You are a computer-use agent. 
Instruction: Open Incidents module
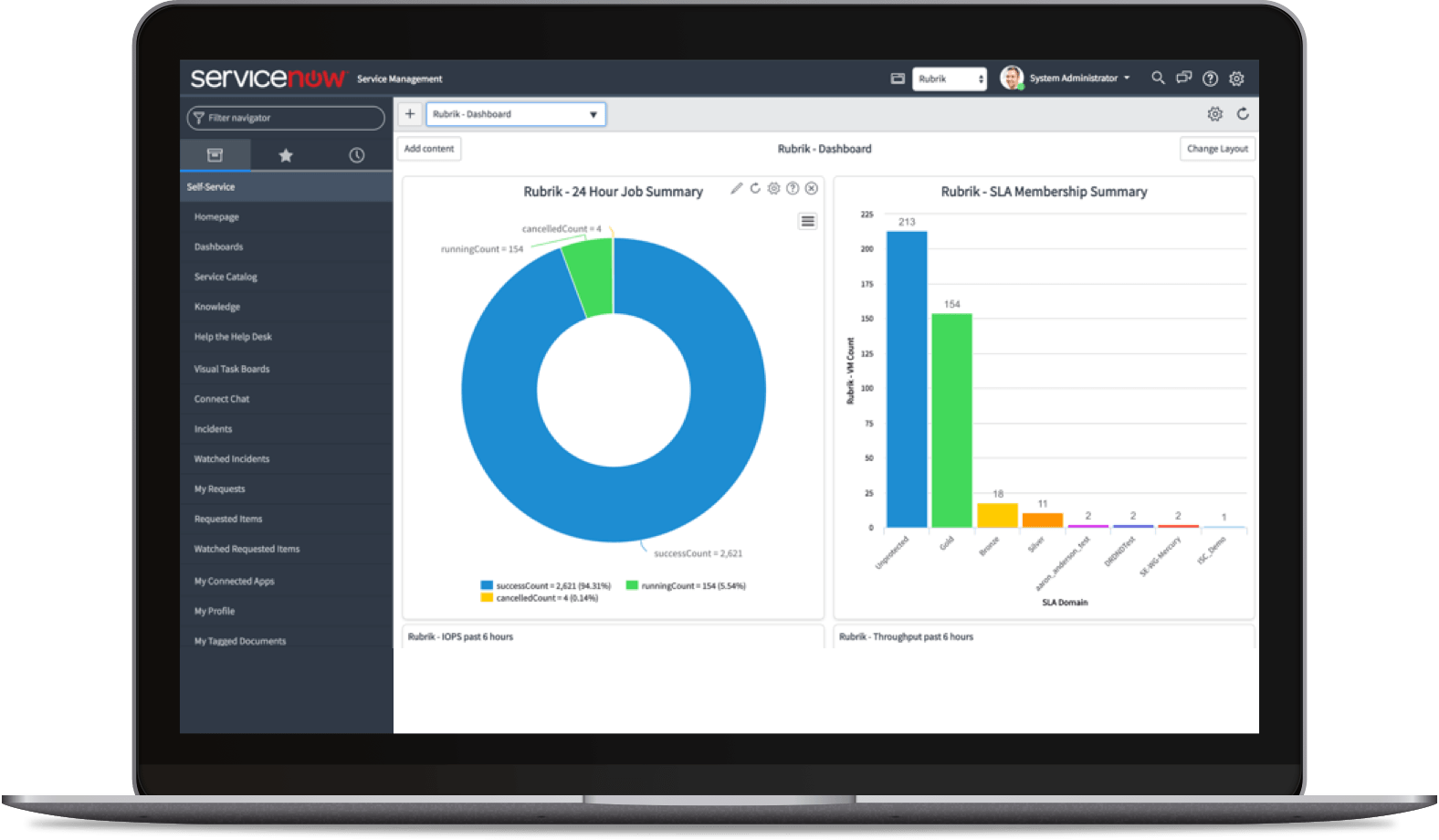[x=213, y=430]
